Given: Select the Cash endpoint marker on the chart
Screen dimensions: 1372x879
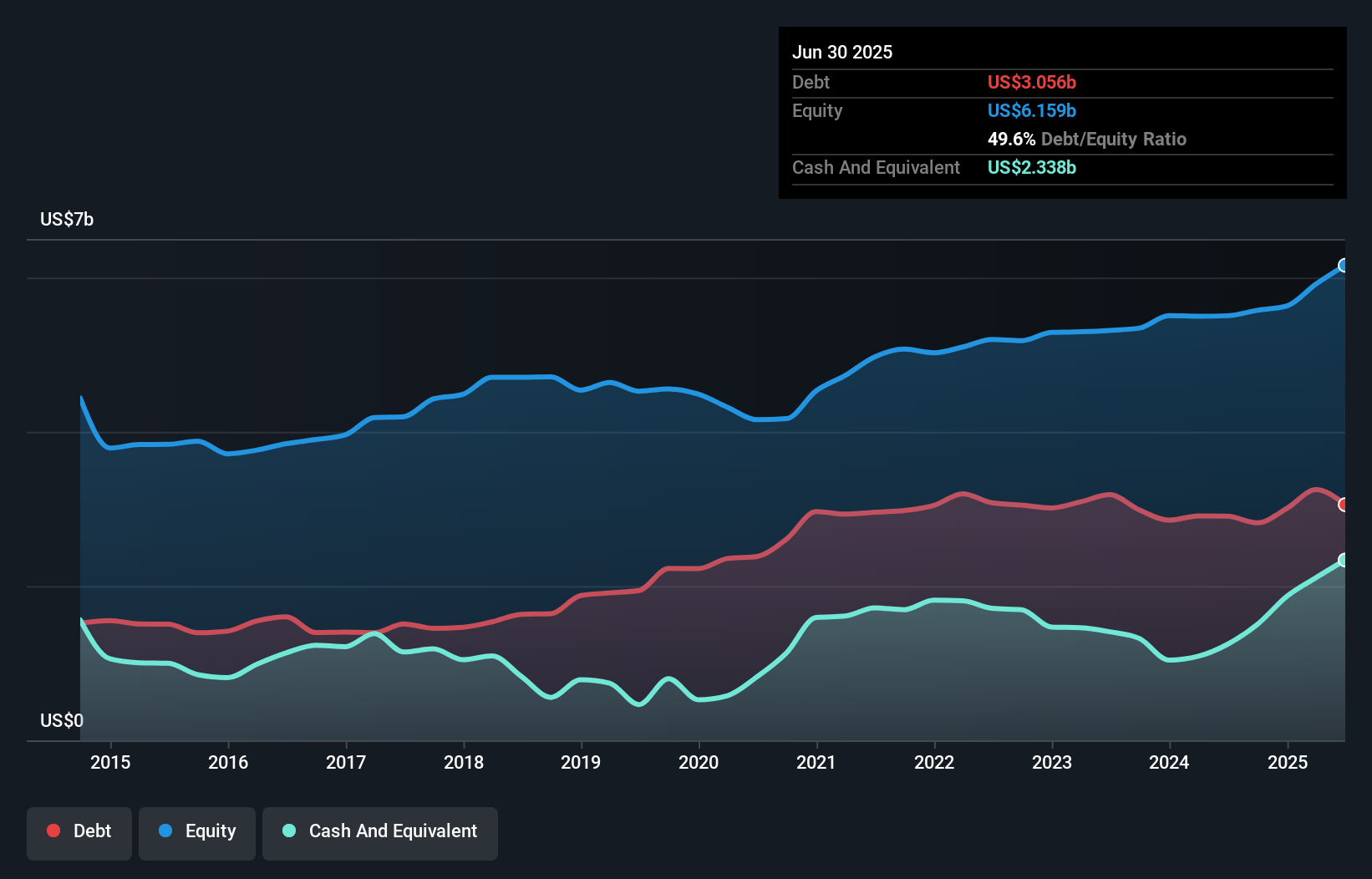Looking at the screenshot, I should [1344, 561].
